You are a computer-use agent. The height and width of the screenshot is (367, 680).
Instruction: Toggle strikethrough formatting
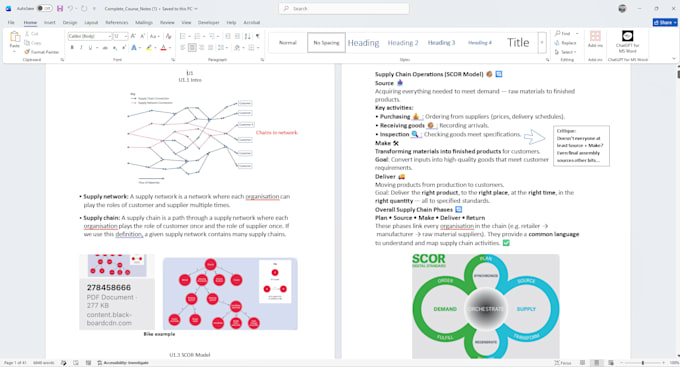(105, 48)
